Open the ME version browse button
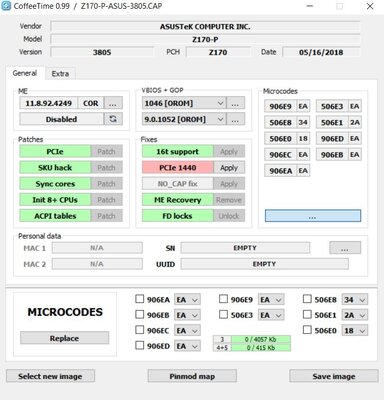The height and width of the screenshot is (400, 384). click(x=113, y=103)
